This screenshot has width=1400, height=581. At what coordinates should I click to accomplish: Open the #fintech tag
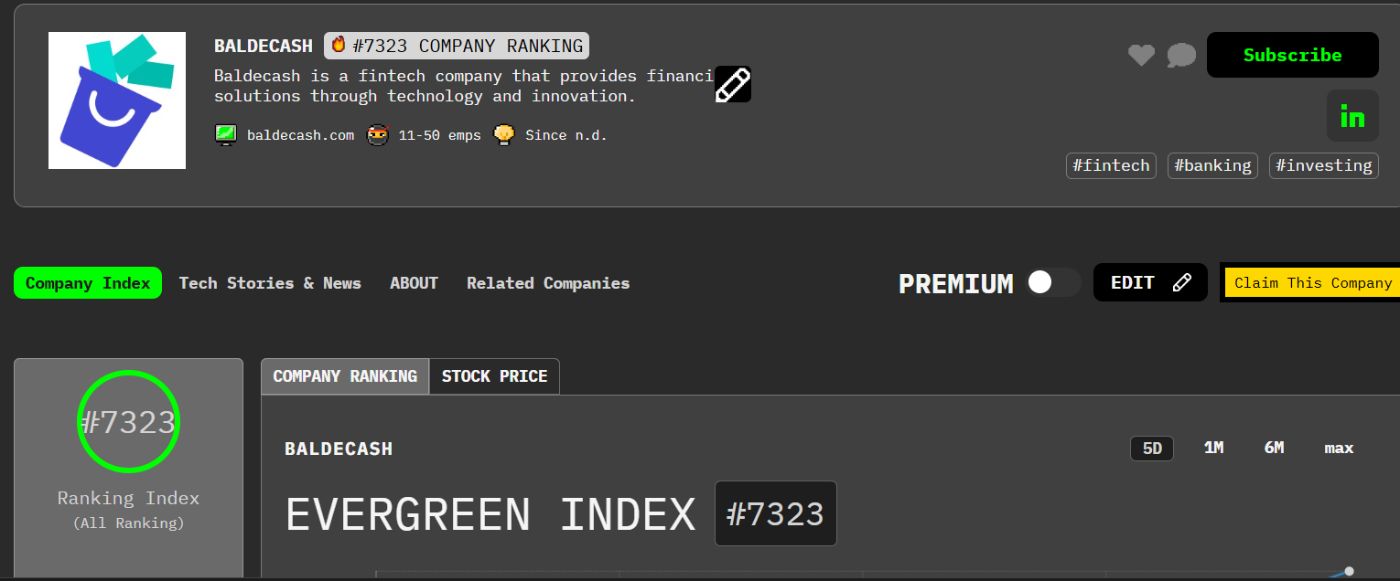coord(1111,166)
